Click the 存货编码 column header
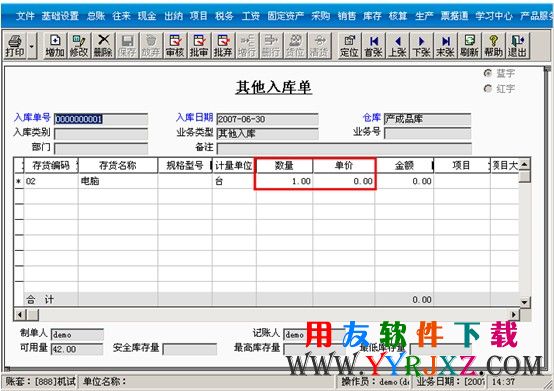Image resolution: width=554 pixels, height=391 pixels. (x=51, y=165)
